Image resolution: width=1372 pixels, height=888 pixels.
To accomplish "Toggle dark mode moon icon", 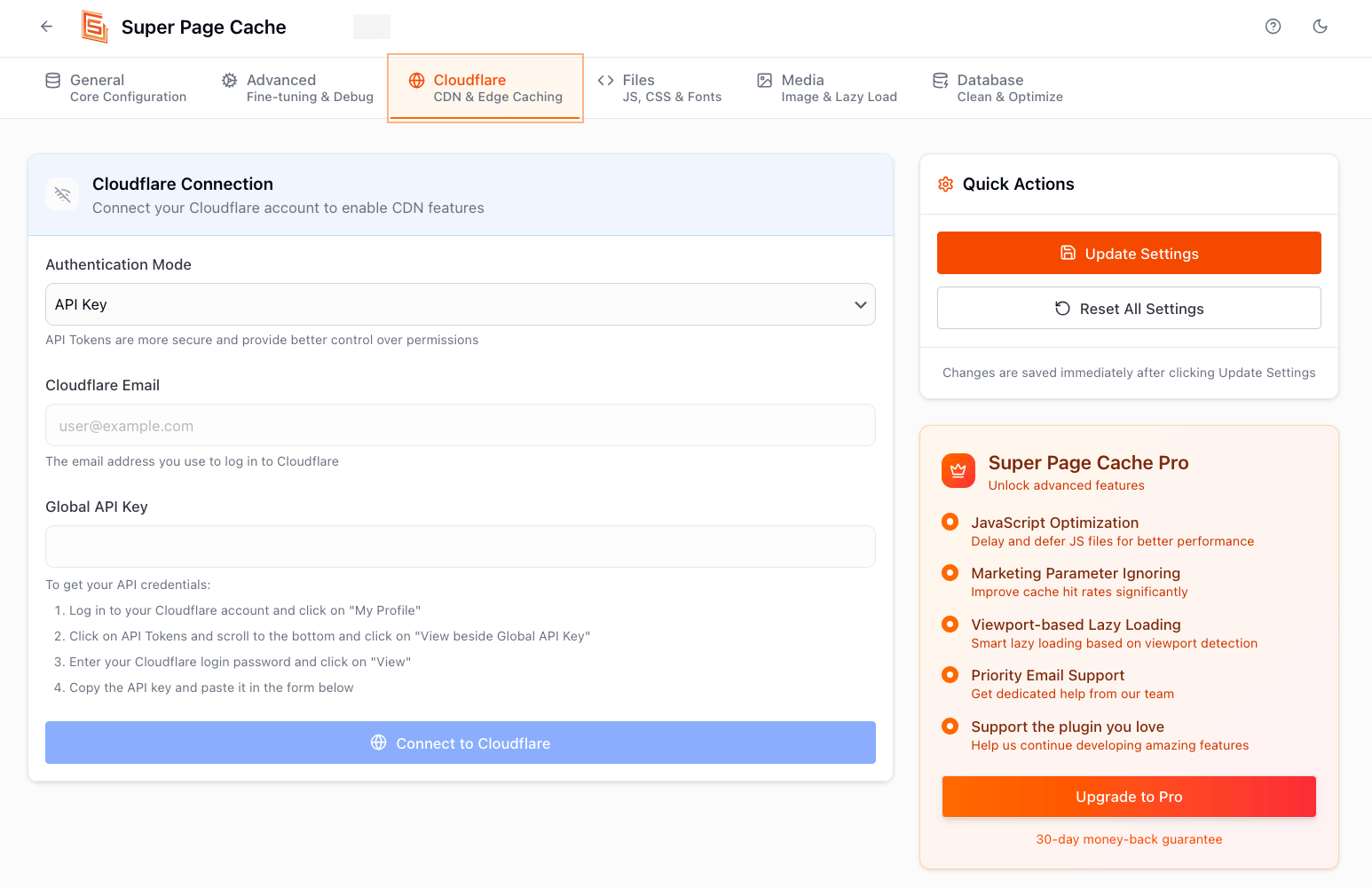I will click(x=1321, y=27).
